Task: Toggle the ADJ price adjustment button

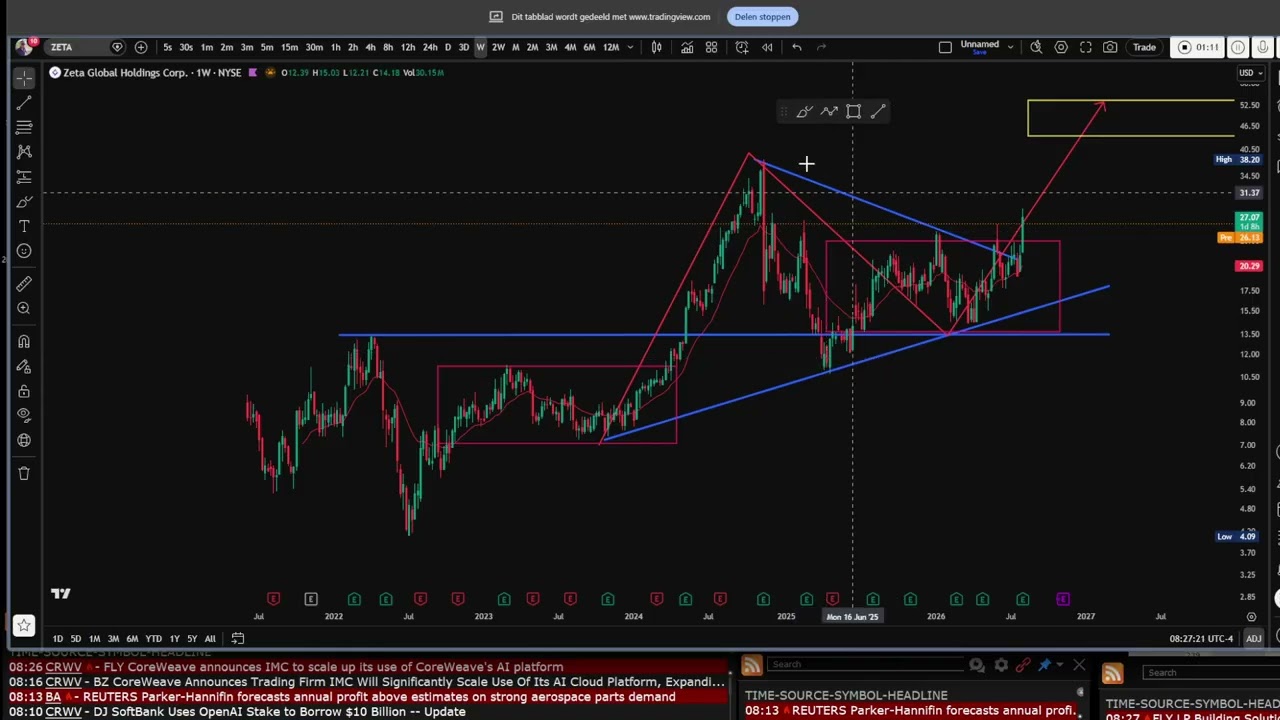Action: pos(1253,639)
